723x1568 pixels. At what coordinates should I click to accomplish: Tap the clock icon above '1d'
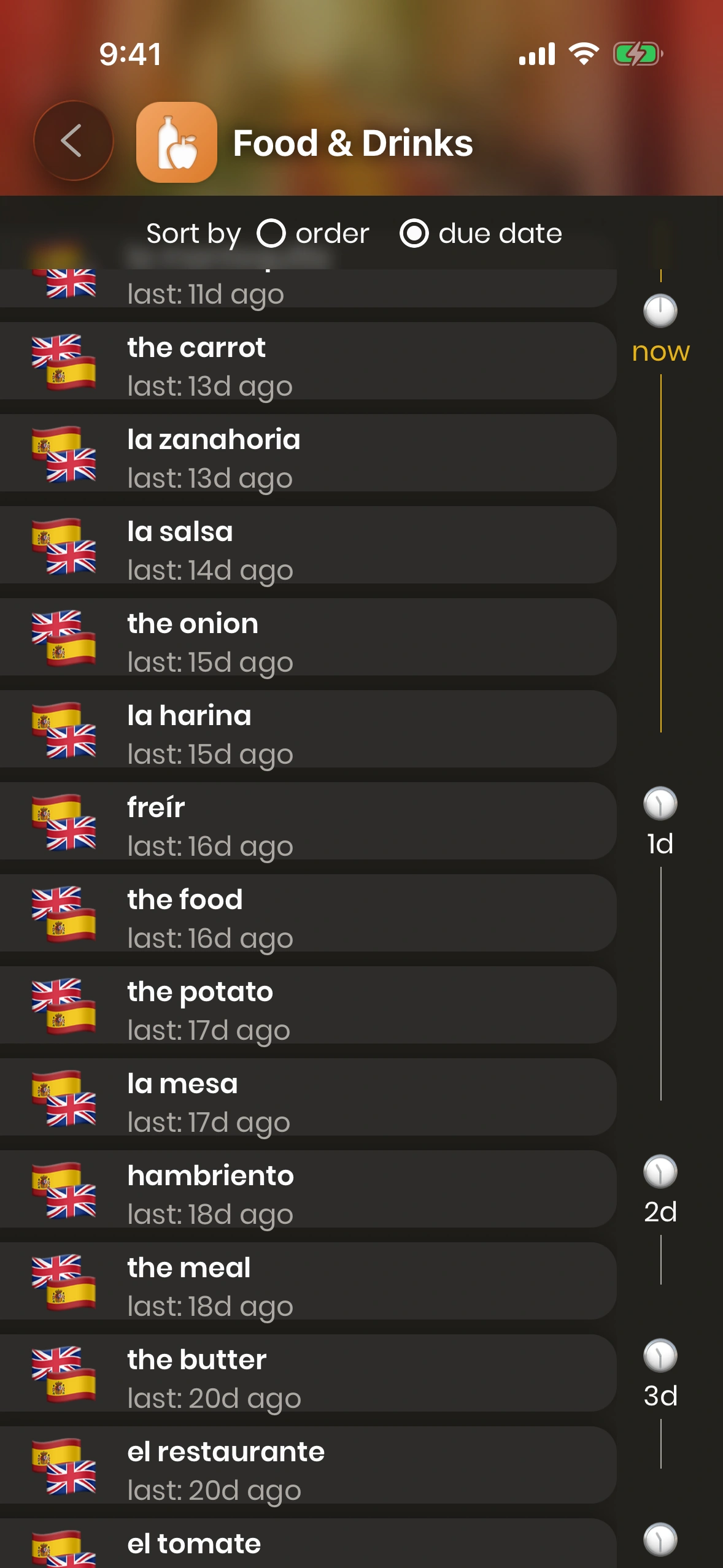(660, 804)
